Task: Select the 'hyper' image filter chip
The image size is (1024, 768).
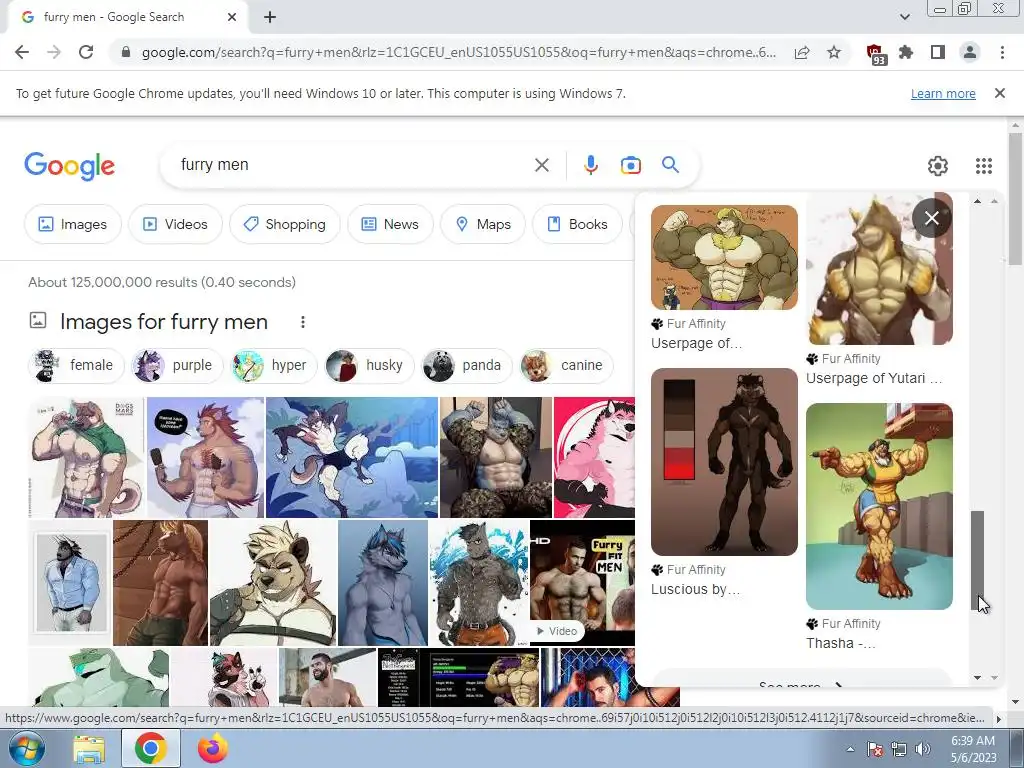Action: pyautogui.click(x=274, y=365)
